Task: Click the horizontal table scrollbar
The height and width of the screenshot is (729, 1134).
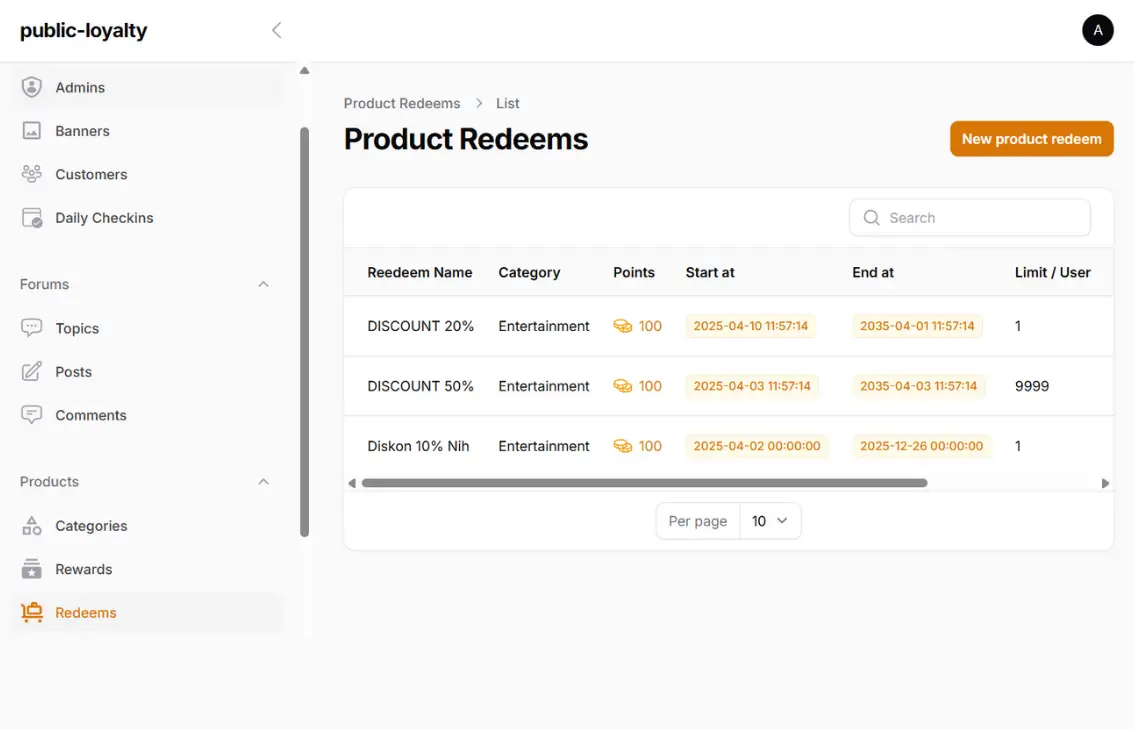Action: pyautogui.click(x=644, y=483)
